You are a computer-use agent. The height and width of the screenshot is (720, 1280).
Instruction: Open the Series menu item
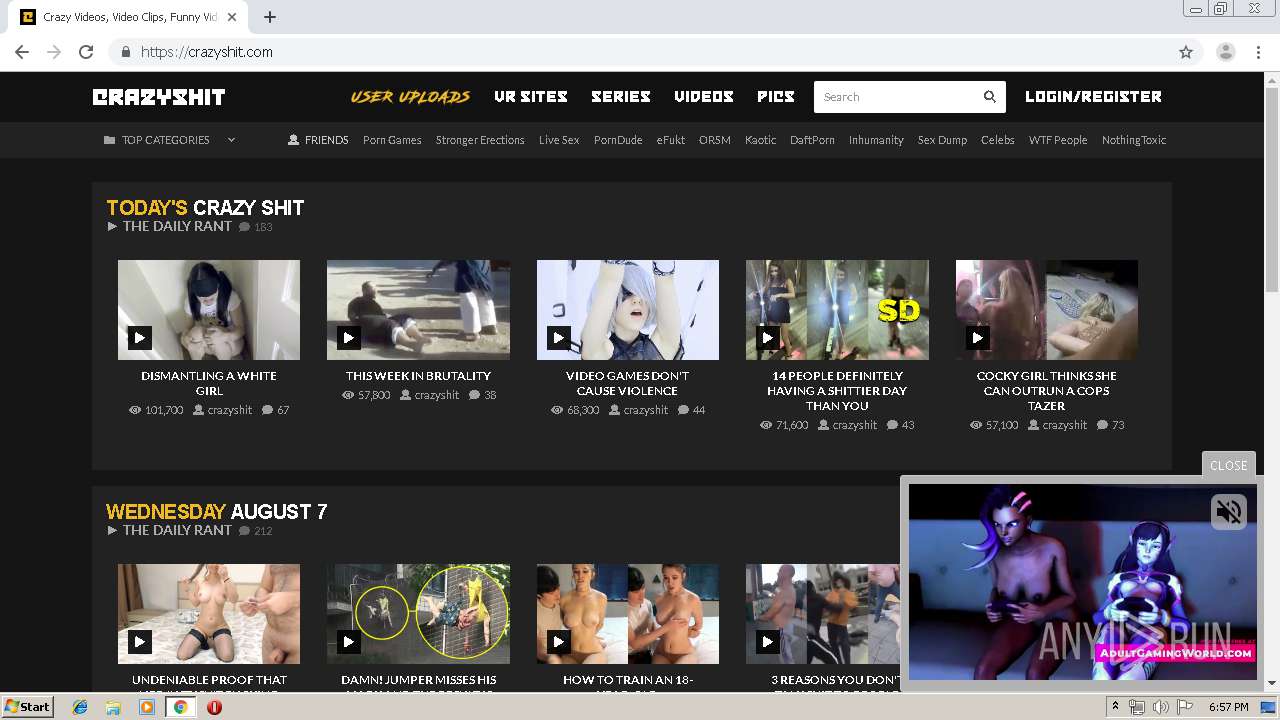point(621,97)
